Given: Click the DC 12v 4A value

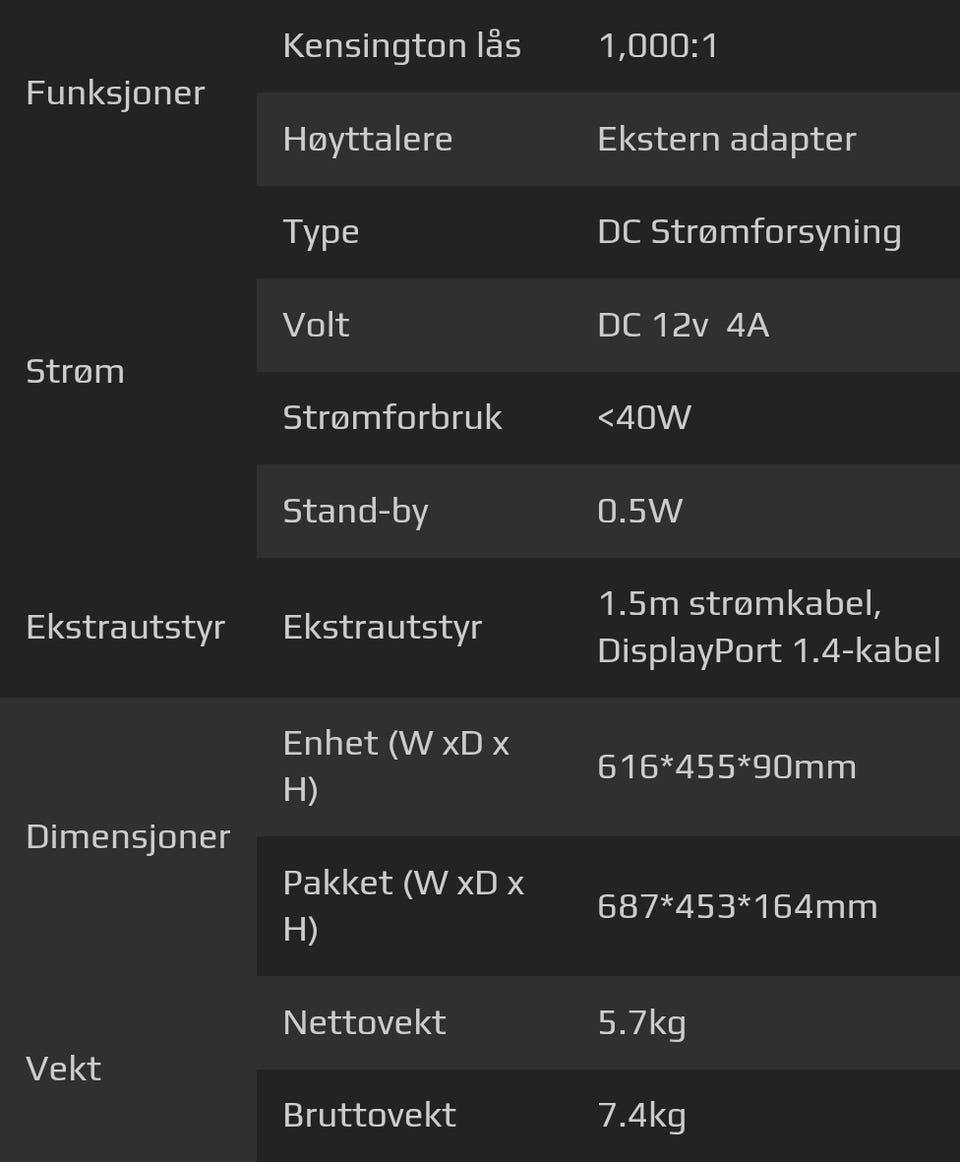Looking at the screenshot, I should 683,325.
